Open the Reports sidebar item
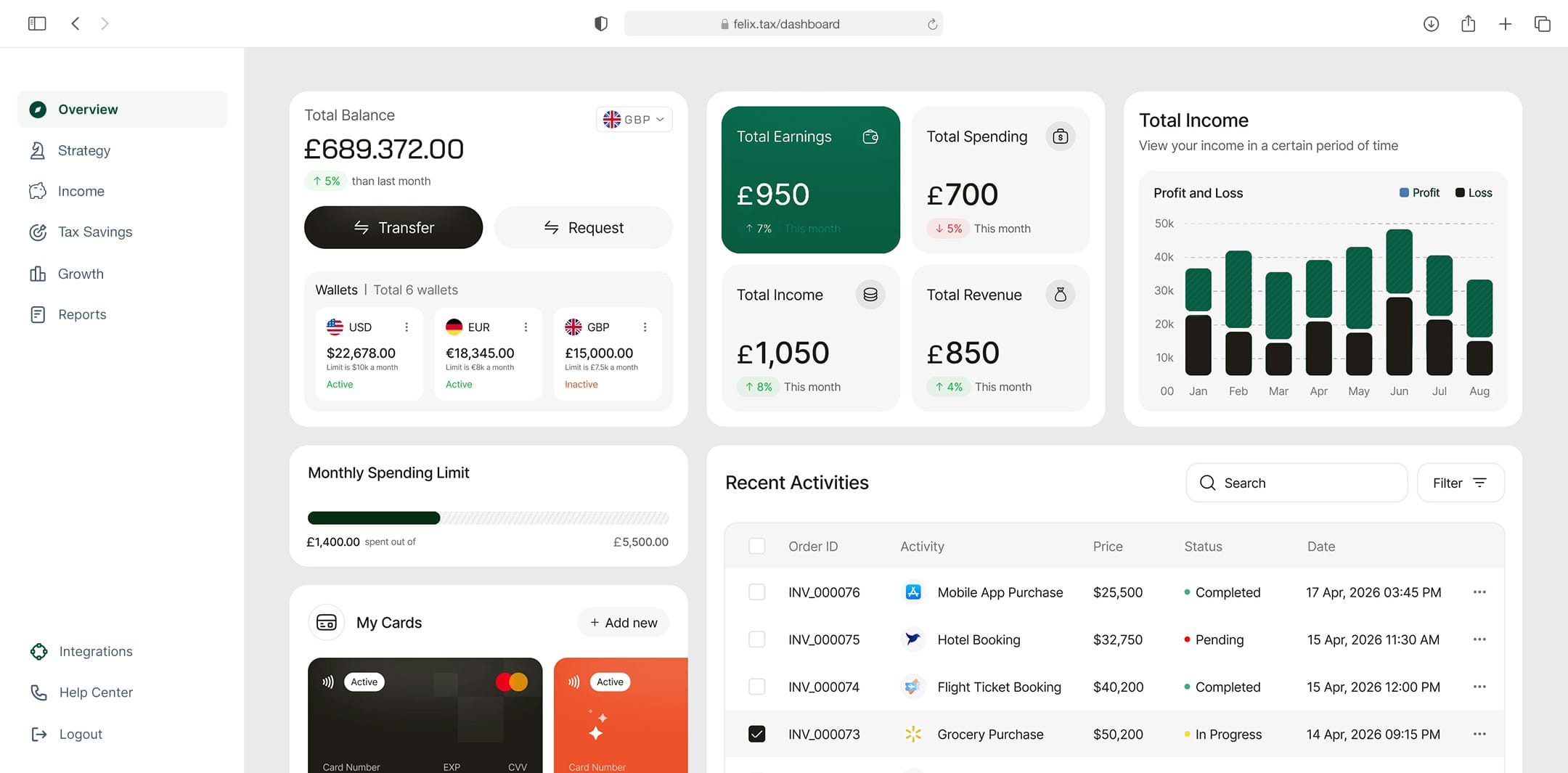The height and width of the screenshot is (773, 1568). [x=82, y=314]
